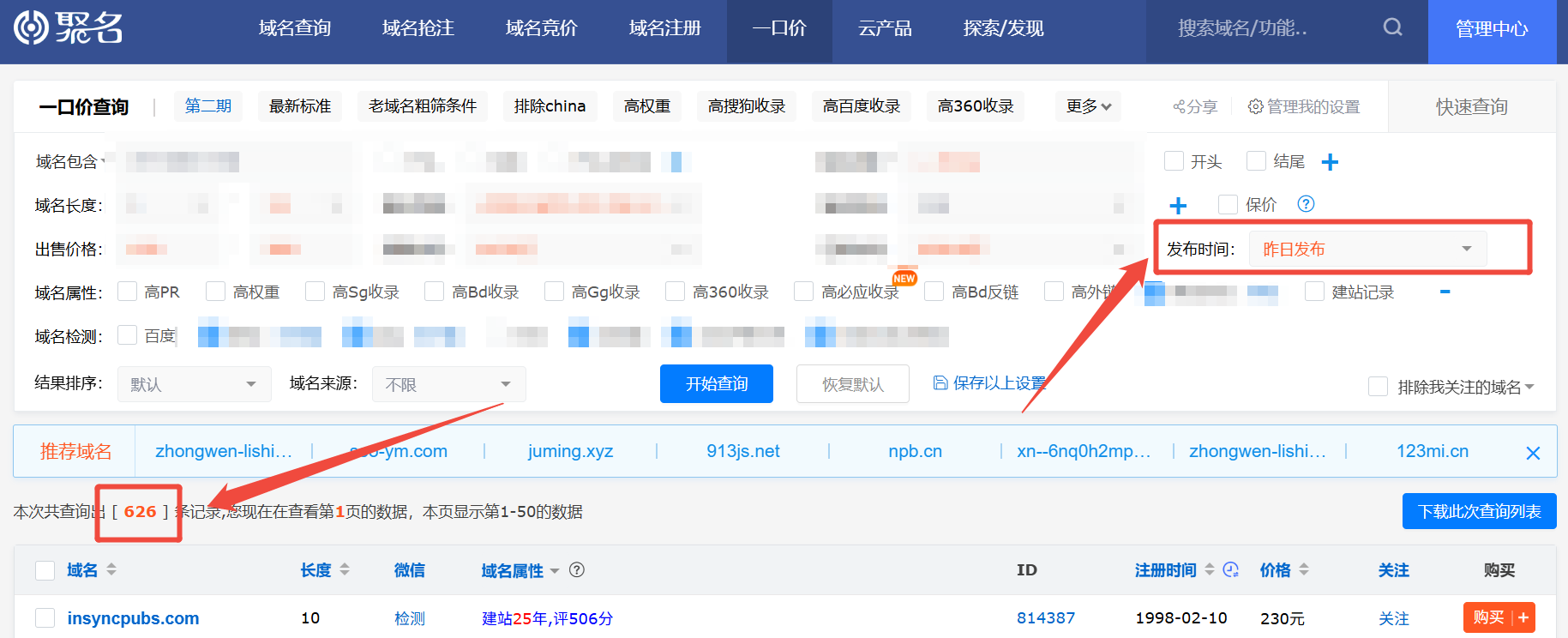The image size is (1568, 638).
Task: Open recommended domain juming.xyz
Action: point(570,451)
